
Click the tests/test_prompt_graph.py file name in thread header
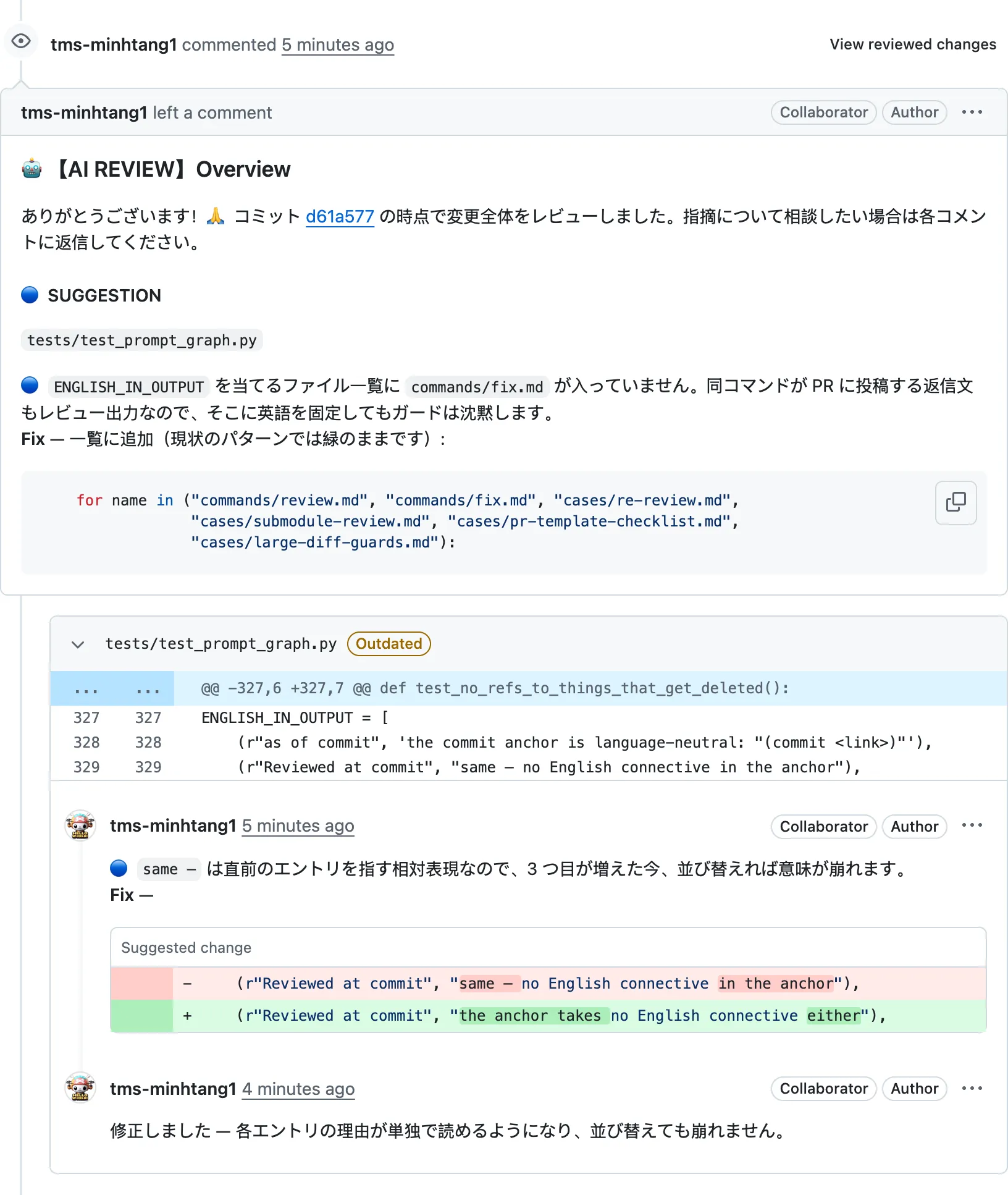click(x=221, y=644)
